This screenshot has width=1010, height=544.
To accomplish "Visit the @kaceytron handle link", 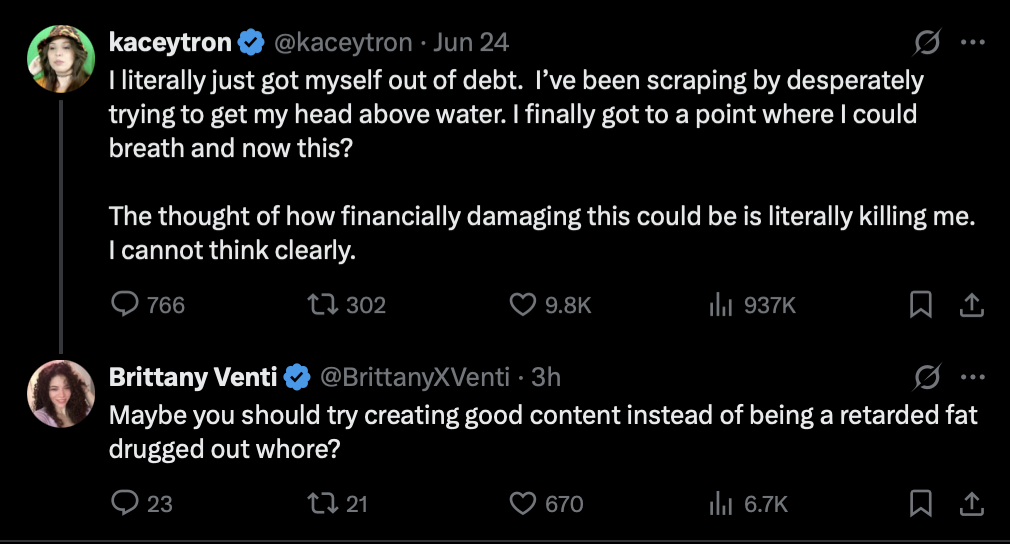I will pyautogui.click(x=343, y=42).
